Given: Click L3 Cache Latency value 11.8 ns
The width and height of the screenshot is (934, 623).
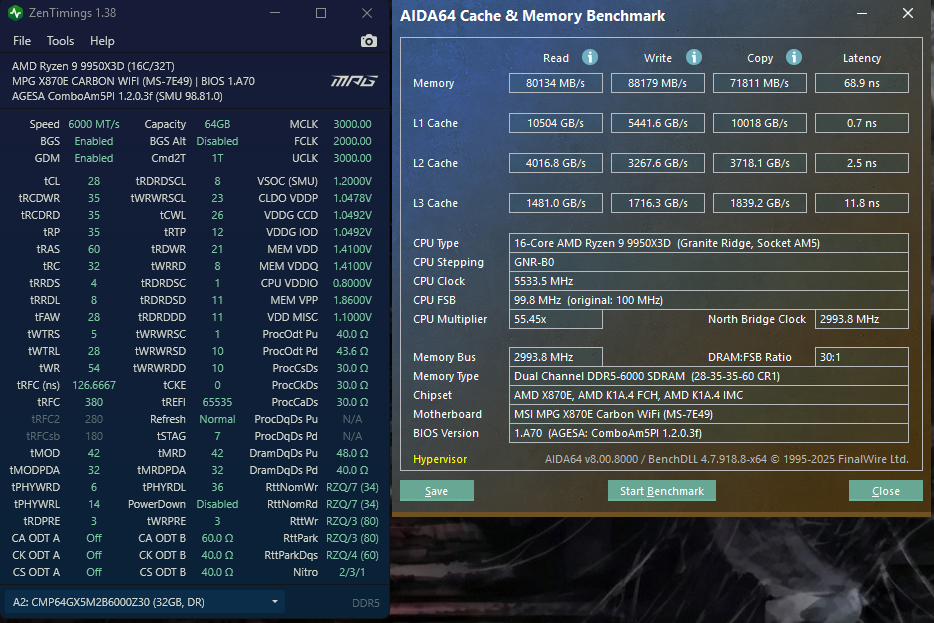Looking at the screenshot, I should pos(861,203).
